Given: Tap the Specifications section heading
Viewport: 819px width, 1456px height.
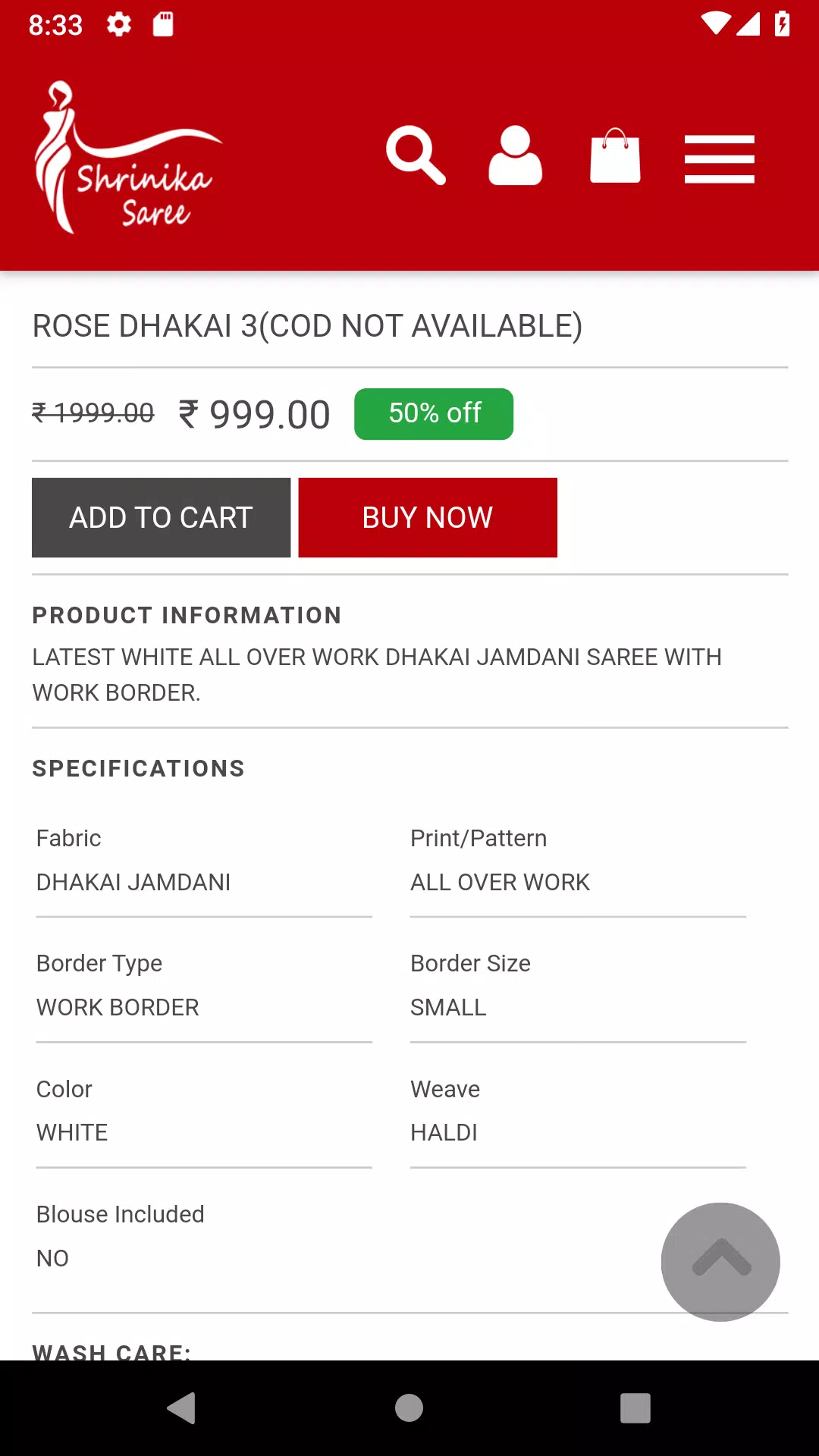Looking at the screenshot, I should 138,768.
